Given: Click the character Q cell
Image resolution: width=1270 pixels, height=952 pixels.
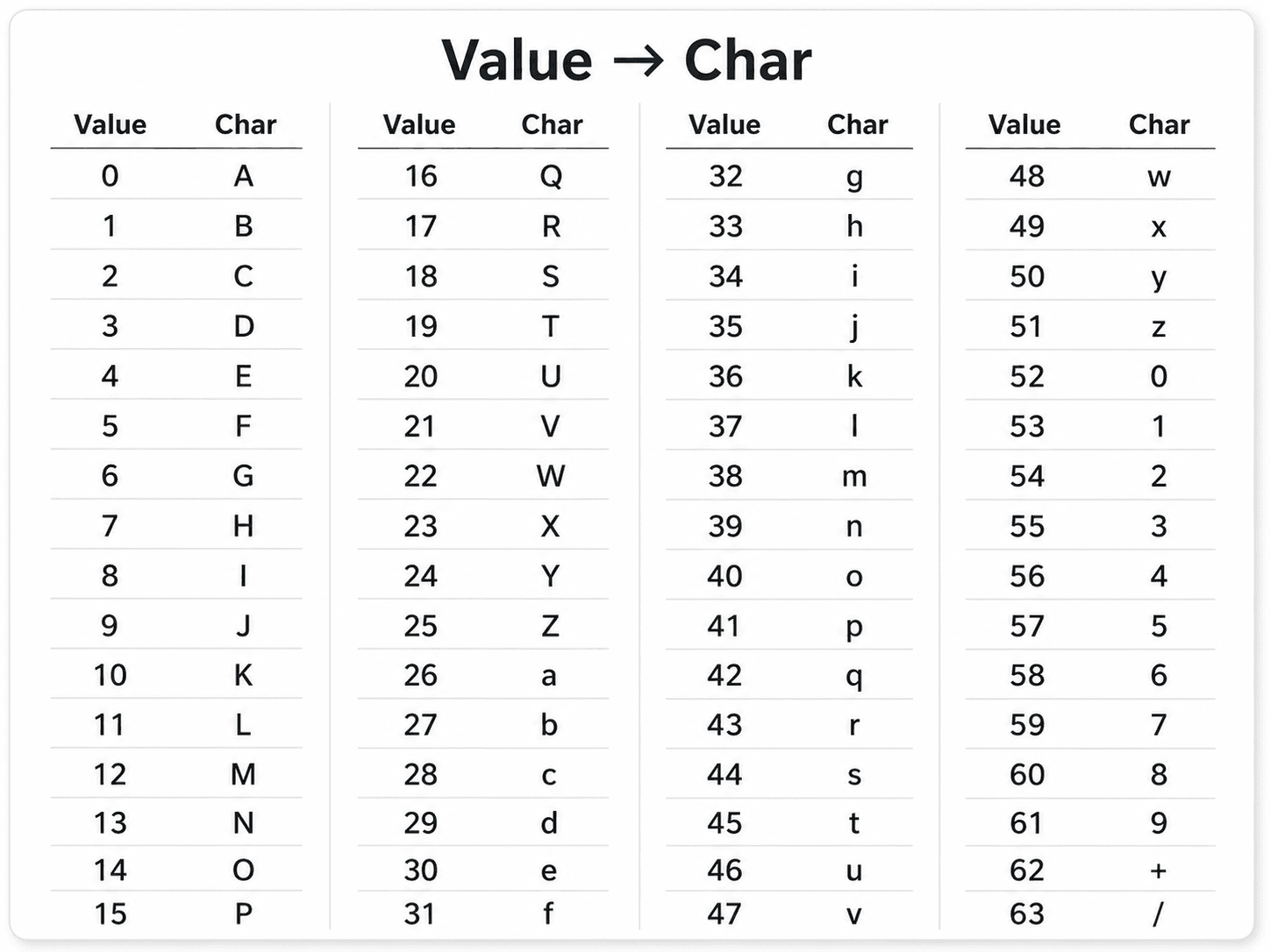Looking at the screenshot, I should click(x=551, y=177).
